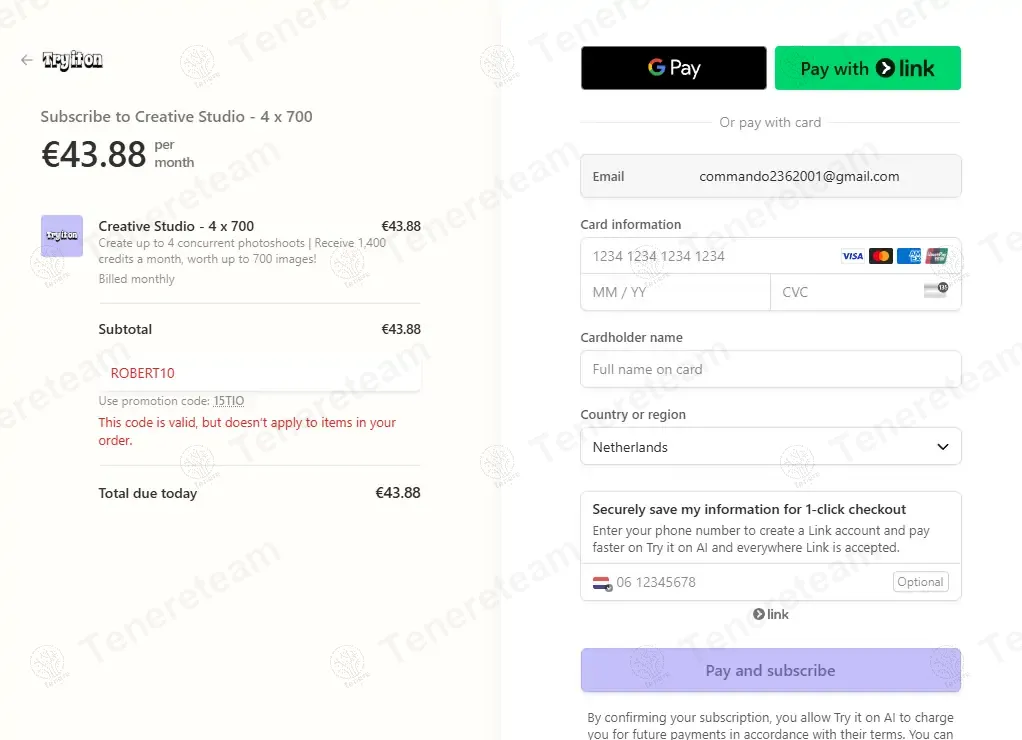1022x740 pixels.
Task: Click the ROBERT10 promo code field
Action: coord(260,373)
